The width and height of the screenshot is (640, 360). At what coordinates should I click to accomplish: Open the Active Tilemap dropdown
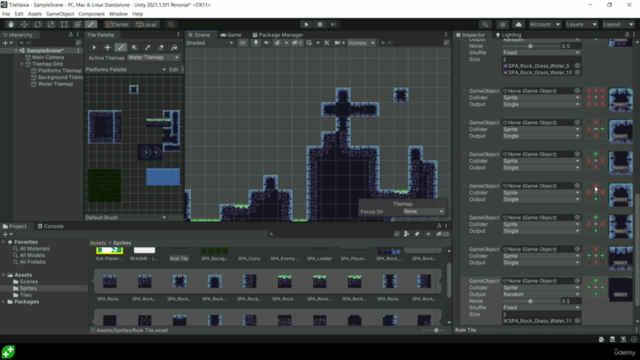(154, 58)
